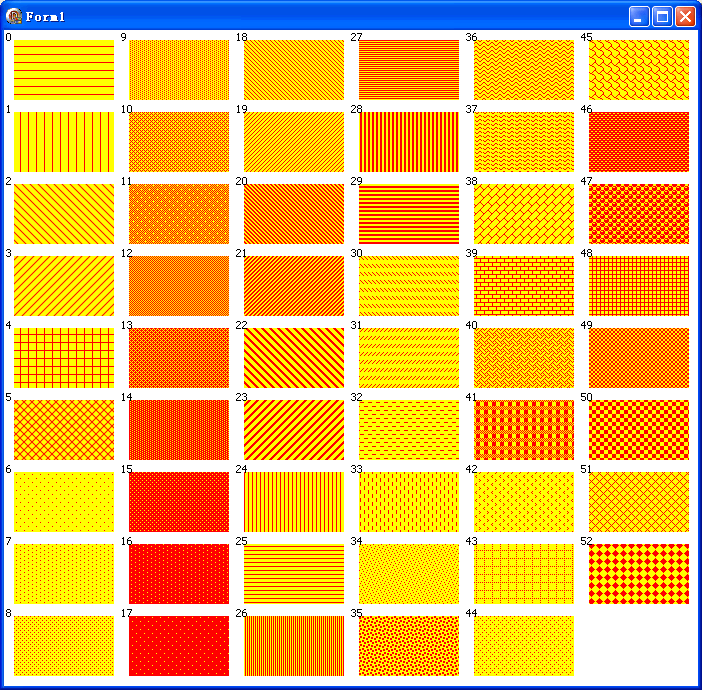Image resolution: width=702 pixels, height=690 pixels.
Task: Maximize the Form1 window
Action: [662, 17]
